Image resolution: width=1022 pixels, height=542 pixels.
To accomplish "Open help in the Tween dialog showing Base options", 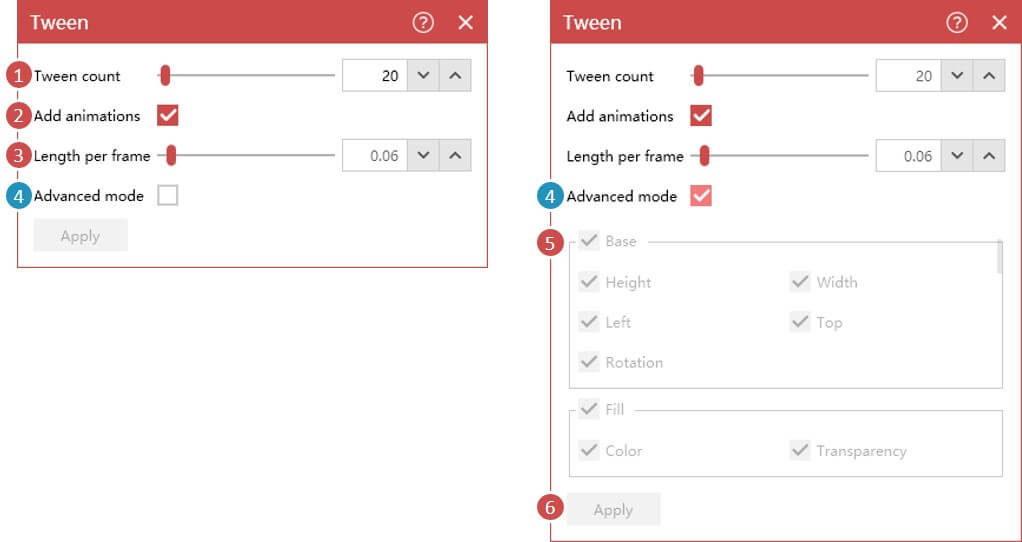I will (x=956, y=23).
